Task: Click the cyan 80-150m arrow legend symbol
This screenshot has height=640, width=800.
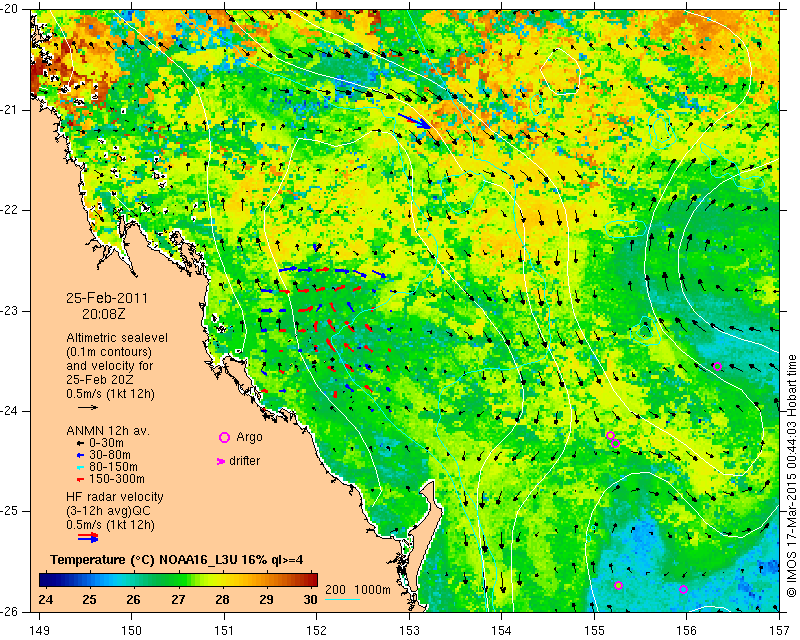Action: click(80, 467)
